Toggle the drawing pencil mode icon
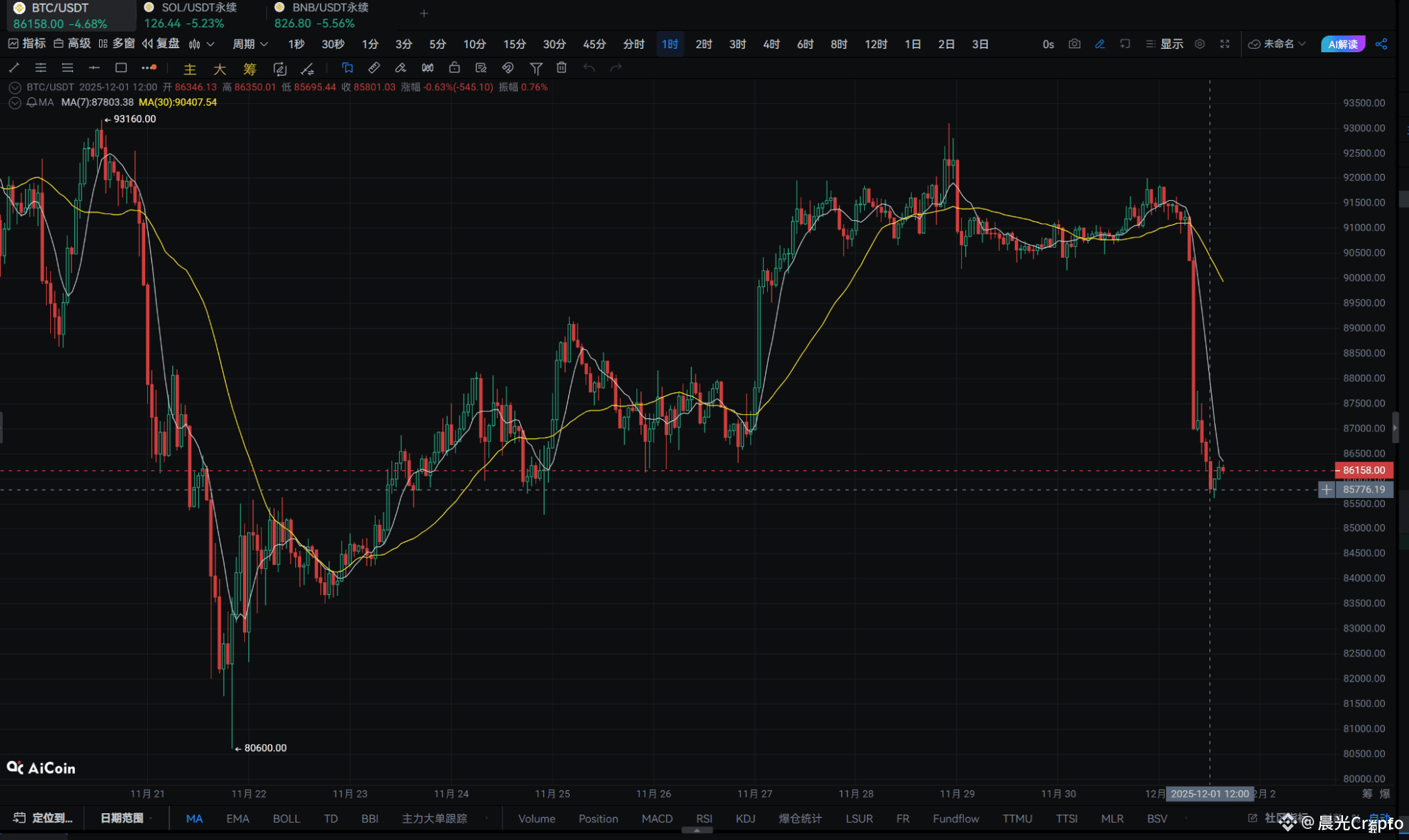Viewport: 1409px width, 840px height. 1099,44
